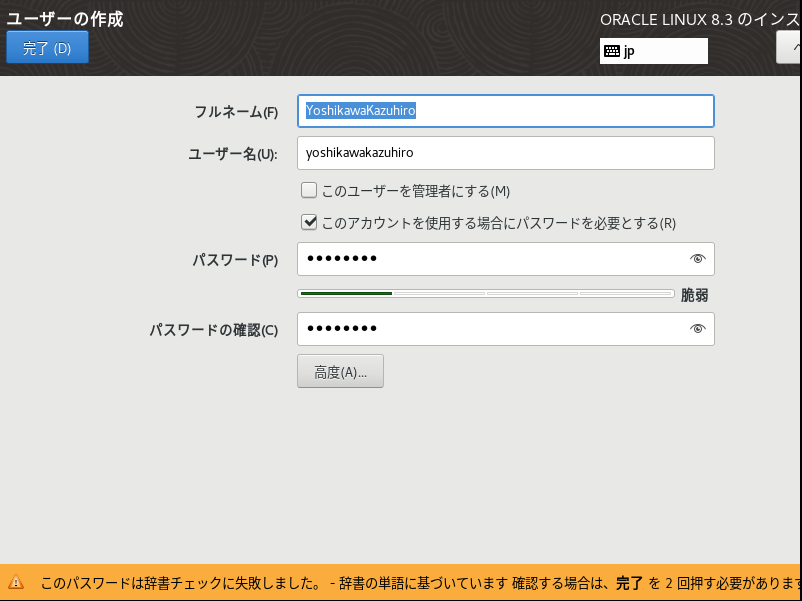This screenshot has height=601, width=802.
Task: Click the keyboard icon next to jp
Action: point(611,51)
